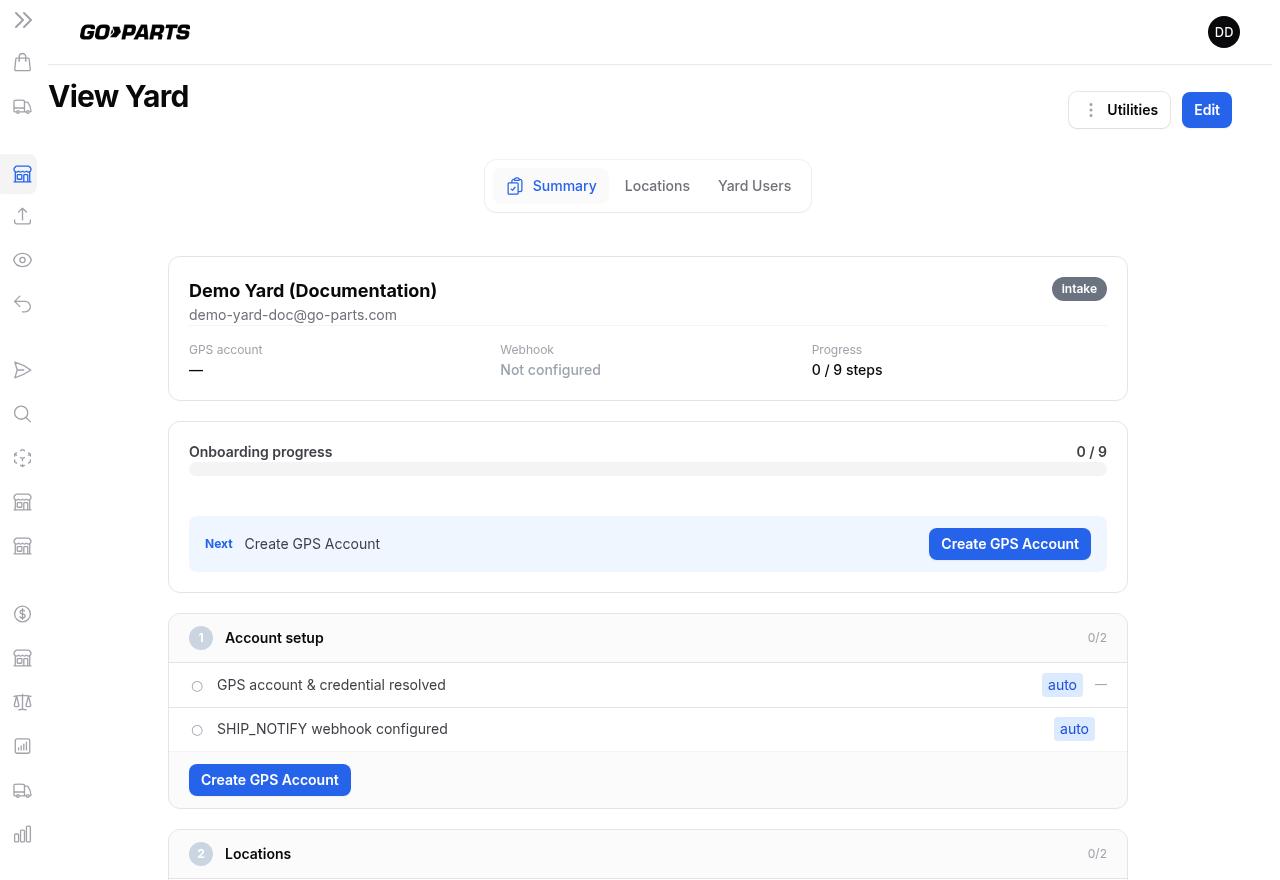
Task: Click the boxed chart report sidebar icon
Action: click(x=22, y=746)
